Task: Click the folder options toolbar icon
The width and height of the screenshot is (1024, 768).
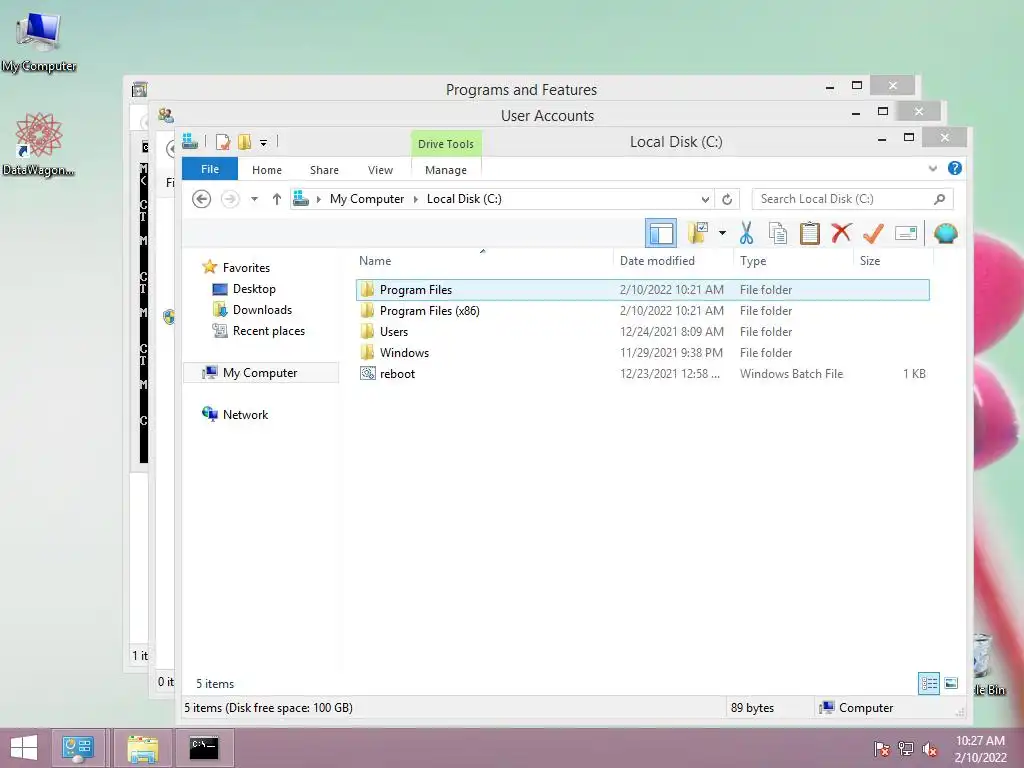Action: click(x=697, y=233)
